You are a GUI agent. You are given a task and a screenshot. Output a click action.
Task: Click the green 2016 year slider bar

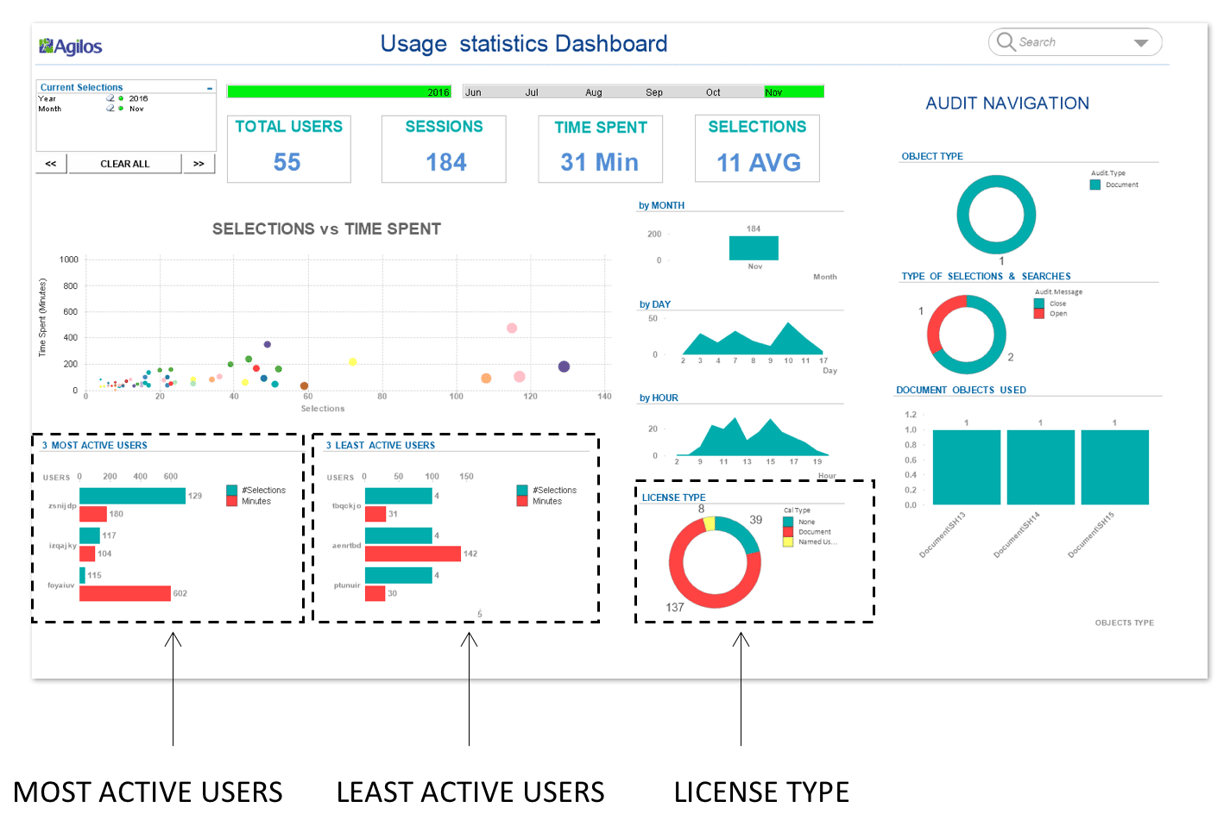coord(340,90)
